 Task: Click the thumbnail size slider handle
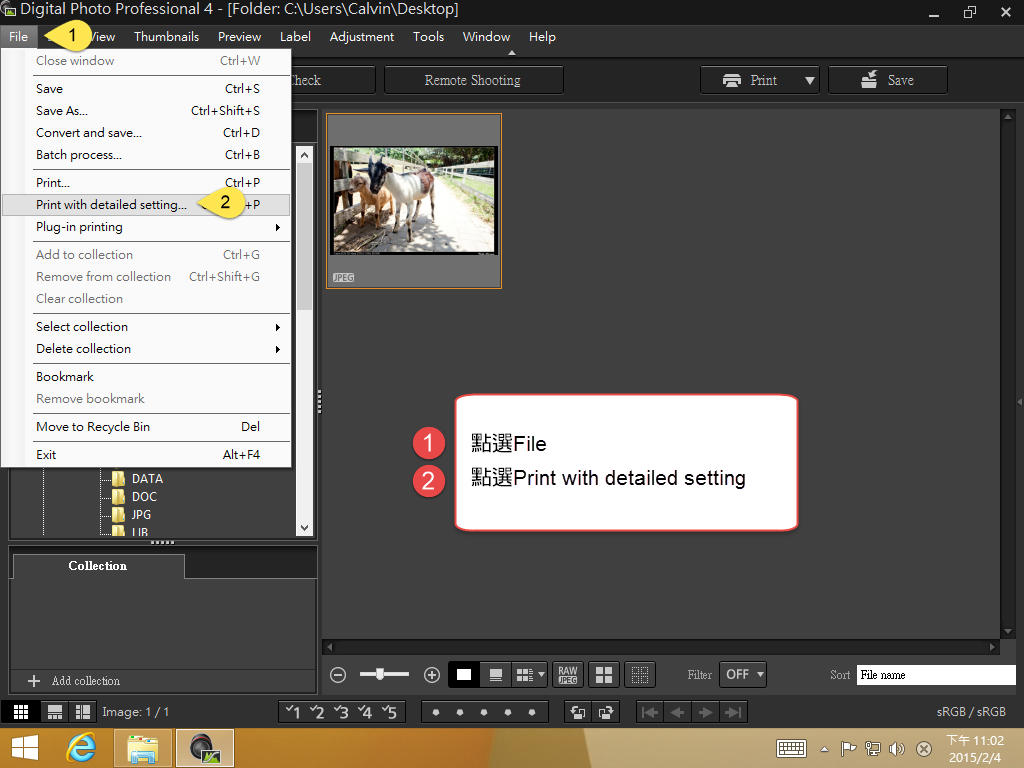pos(380,675)
